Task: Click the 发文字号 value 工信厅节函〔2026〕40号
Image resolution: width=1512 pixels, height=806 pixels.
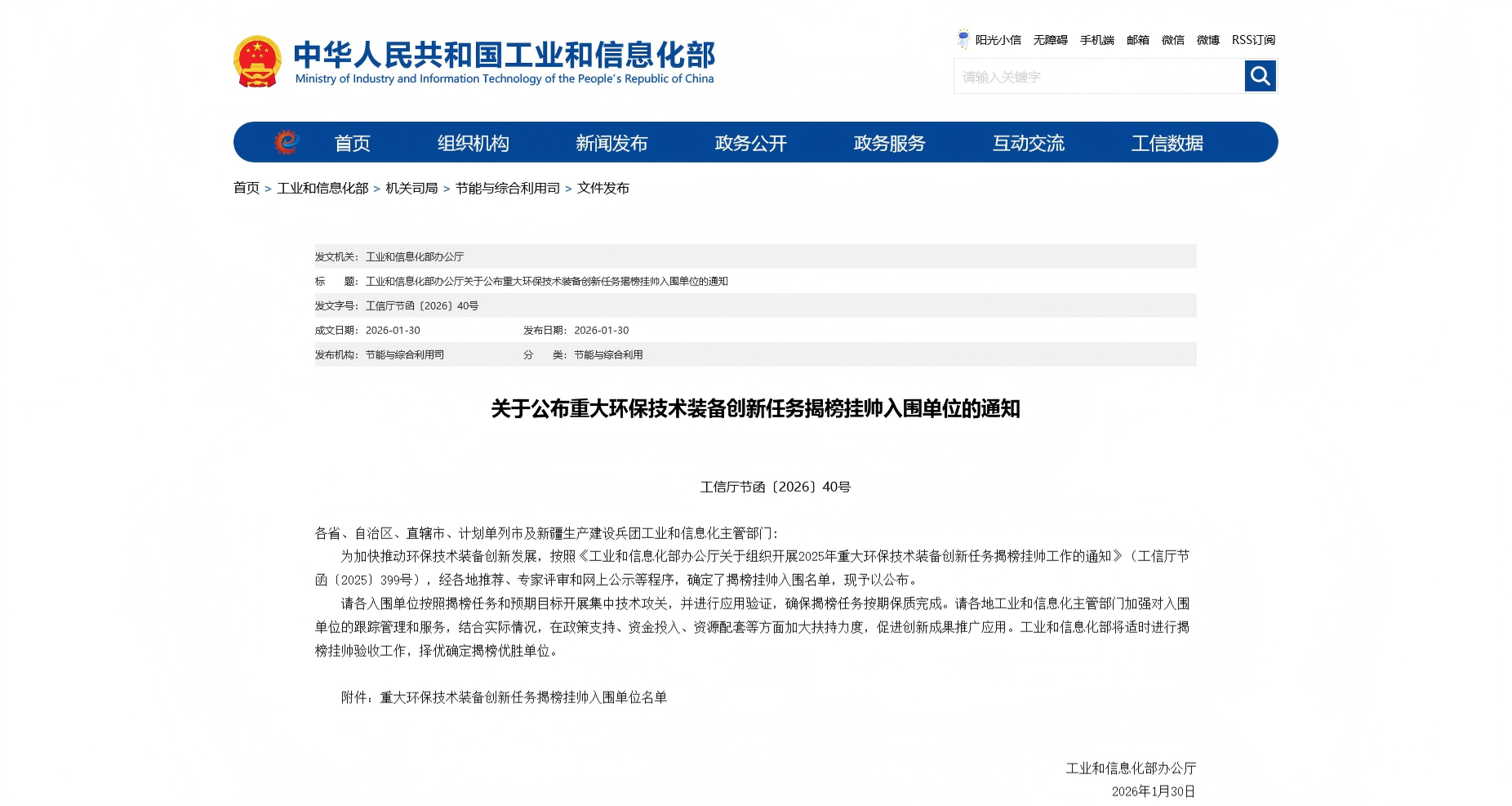Action: pyautogui.click(x=422, y=305)
